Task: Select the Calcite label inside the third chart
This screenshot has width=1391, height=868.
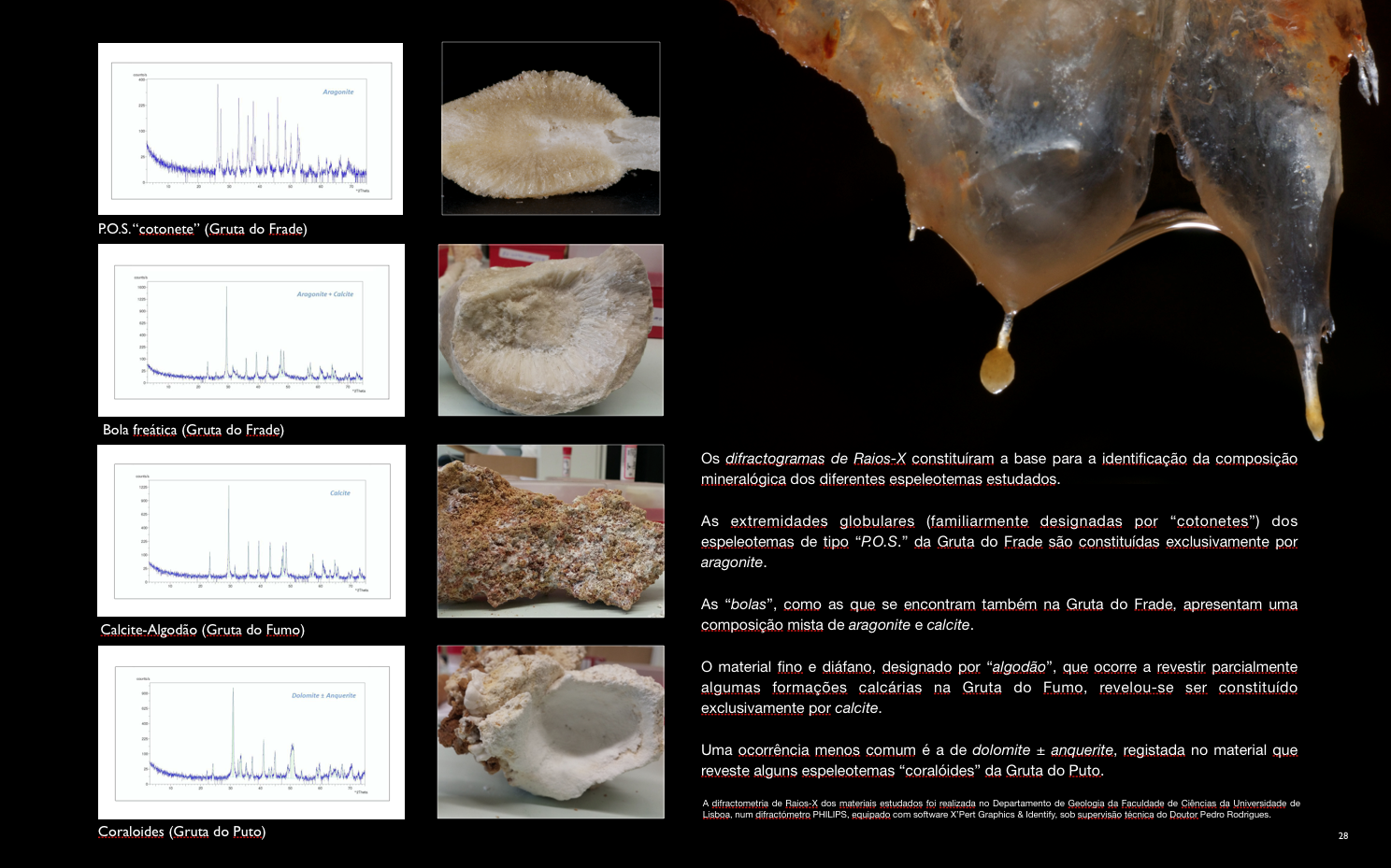Action: click(x=340, y=492)
